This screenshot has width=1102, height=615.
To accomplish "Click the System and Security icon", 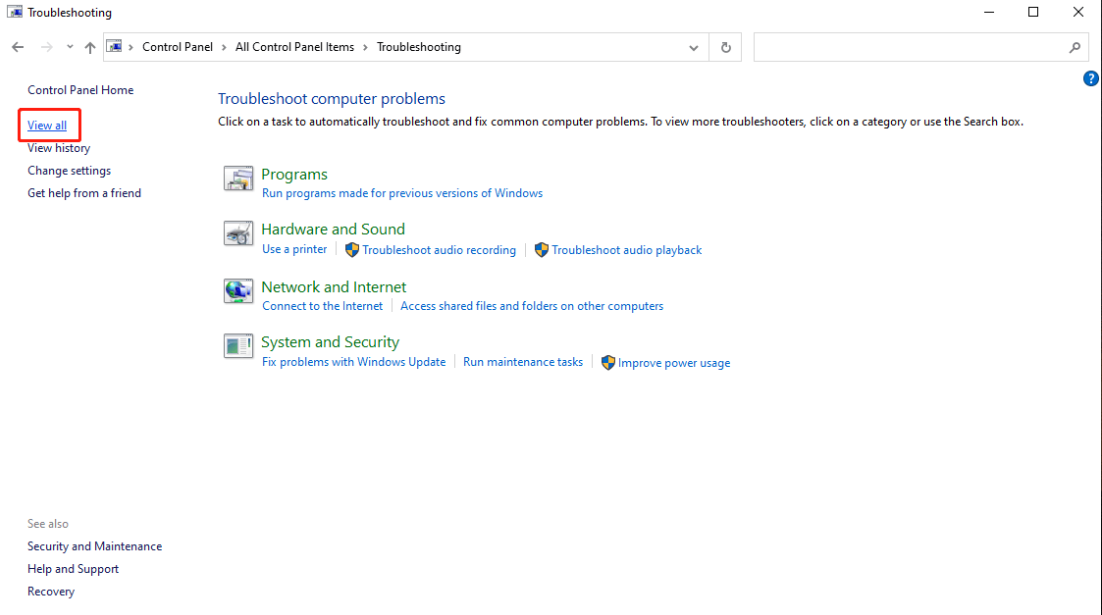I will click(238, 346).
